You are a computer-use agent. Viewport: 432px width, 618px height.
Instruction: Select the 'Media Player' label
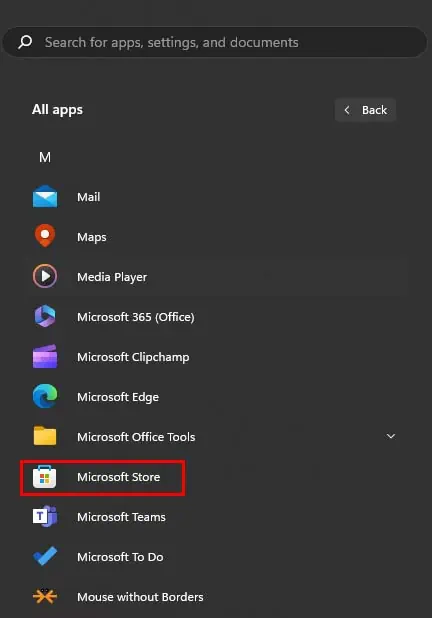112,277
